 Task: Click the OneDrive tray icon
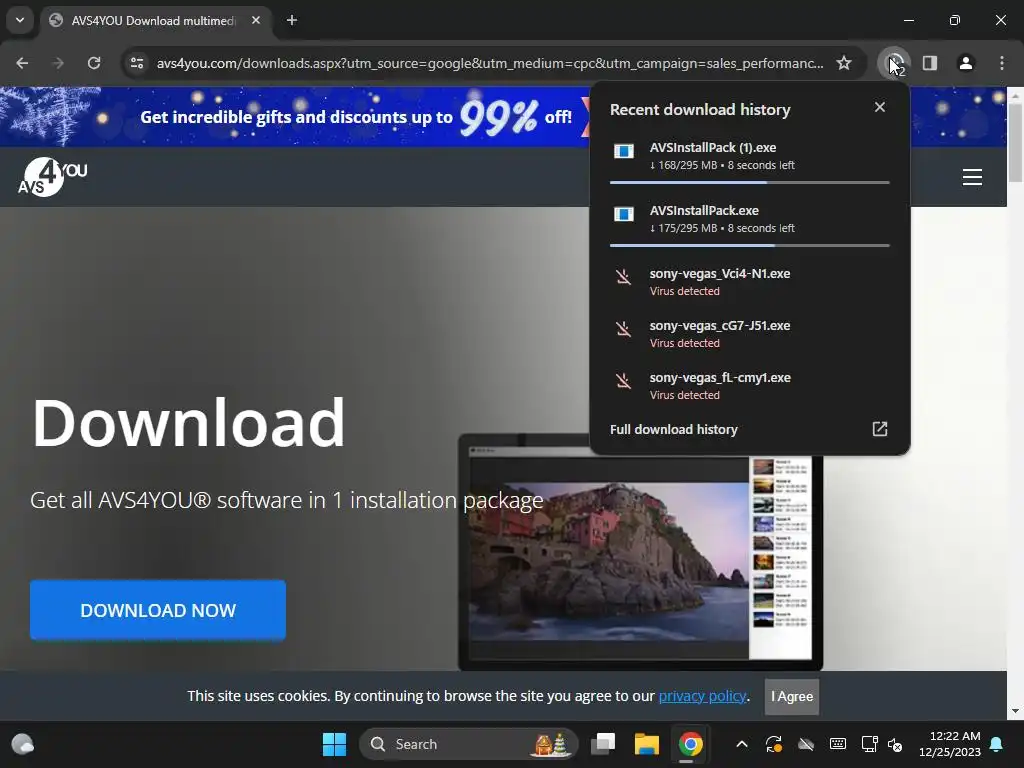click(806, 744)
